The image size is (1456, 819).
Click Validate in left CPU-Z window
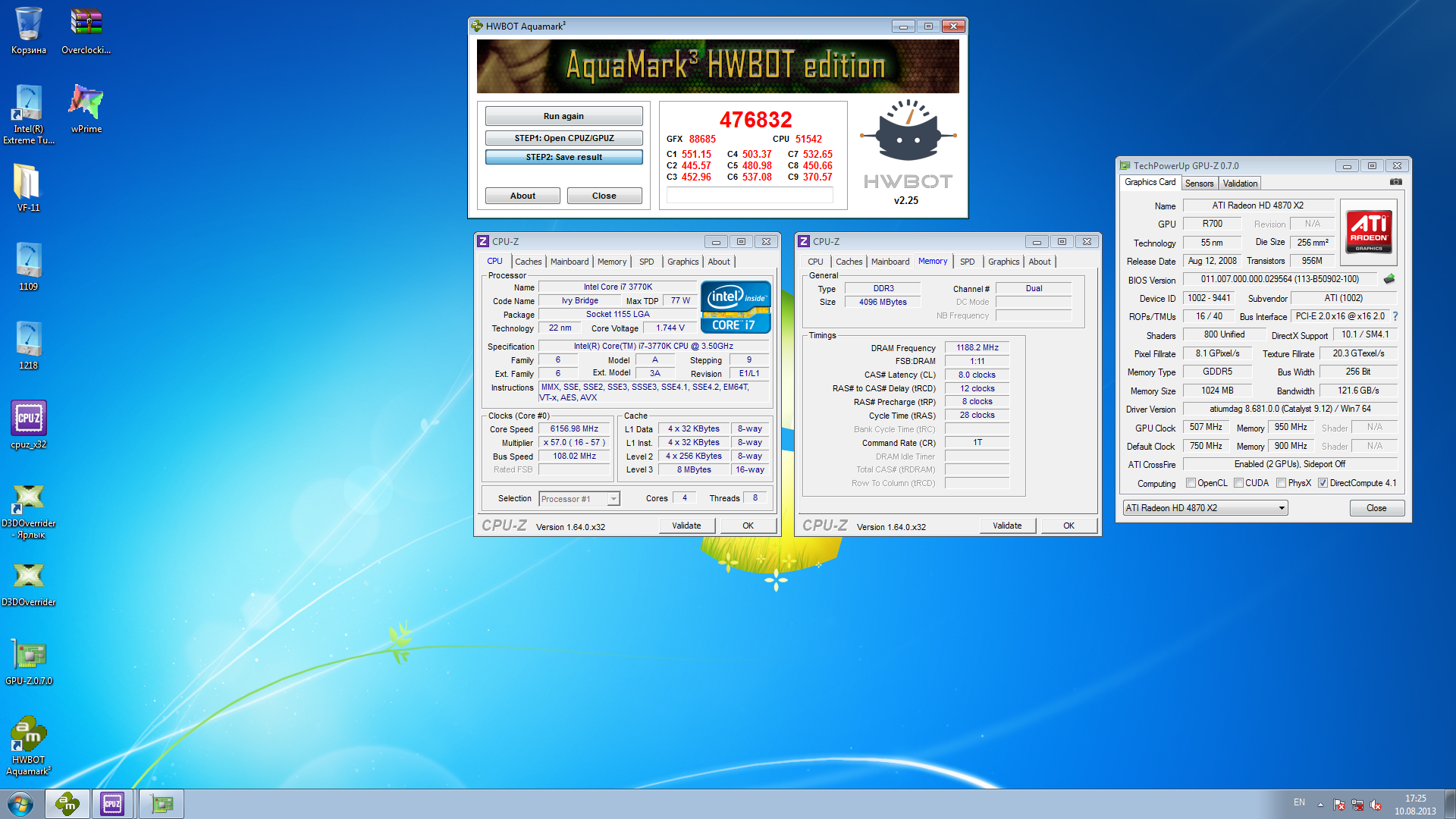coord(686,526)
